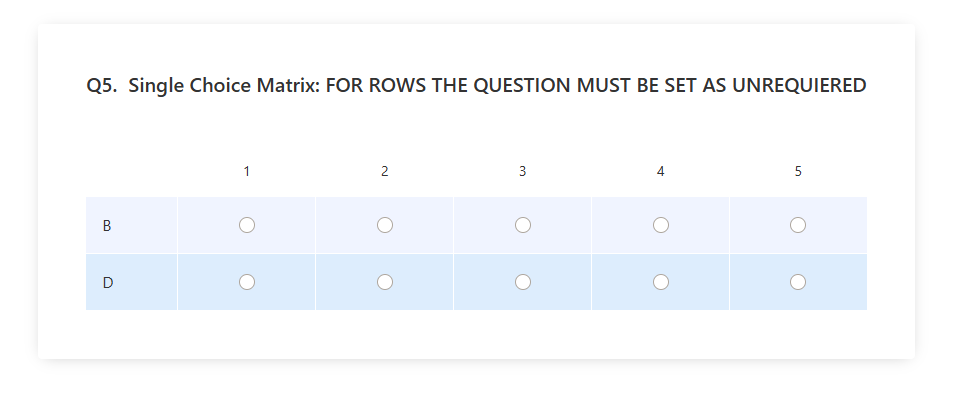Select rating 4 for row B
The image size is (962, 394).
(661, 225)
